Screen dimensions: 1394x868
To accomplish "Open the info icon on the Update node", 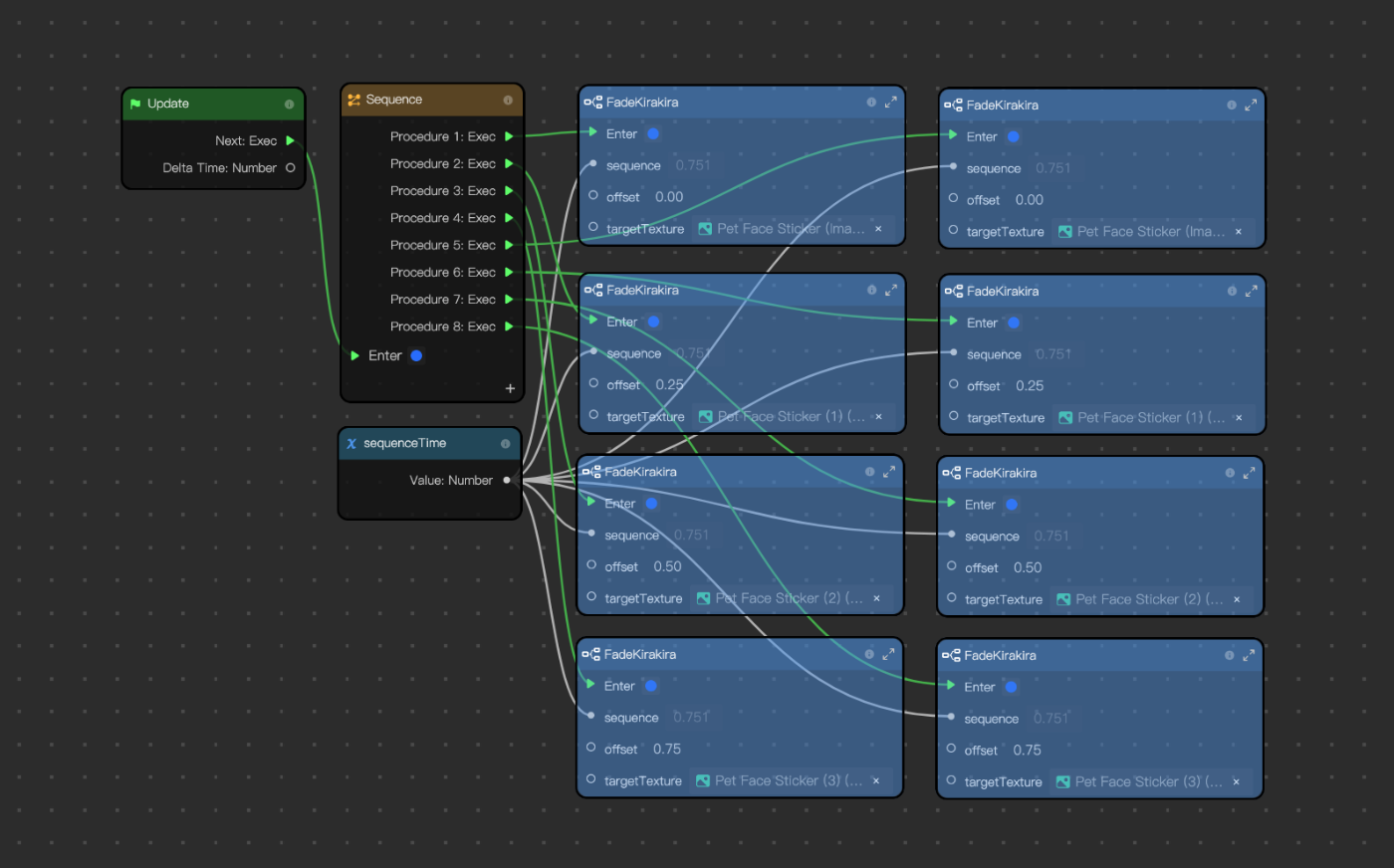I will [289, 105].
